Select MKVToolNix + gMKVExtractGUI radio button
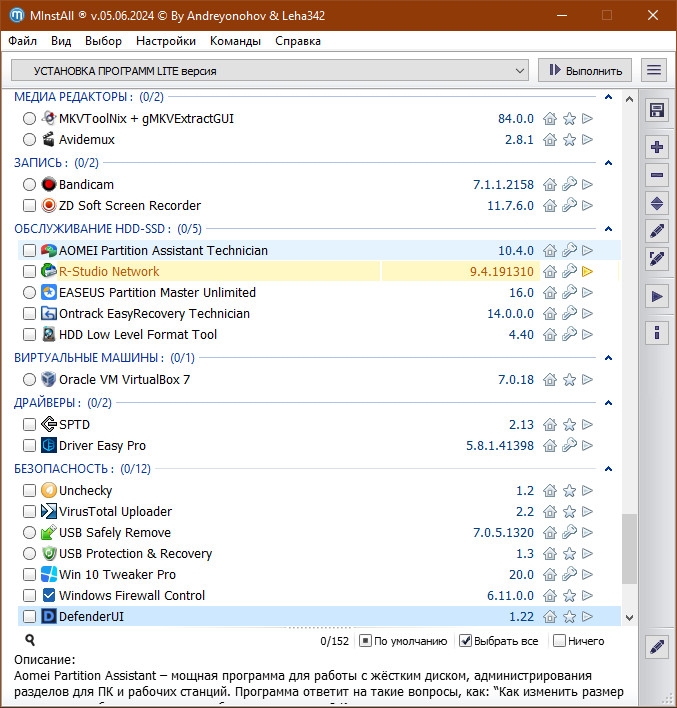This screenshot has width=677, height=708. pos(29,118)
